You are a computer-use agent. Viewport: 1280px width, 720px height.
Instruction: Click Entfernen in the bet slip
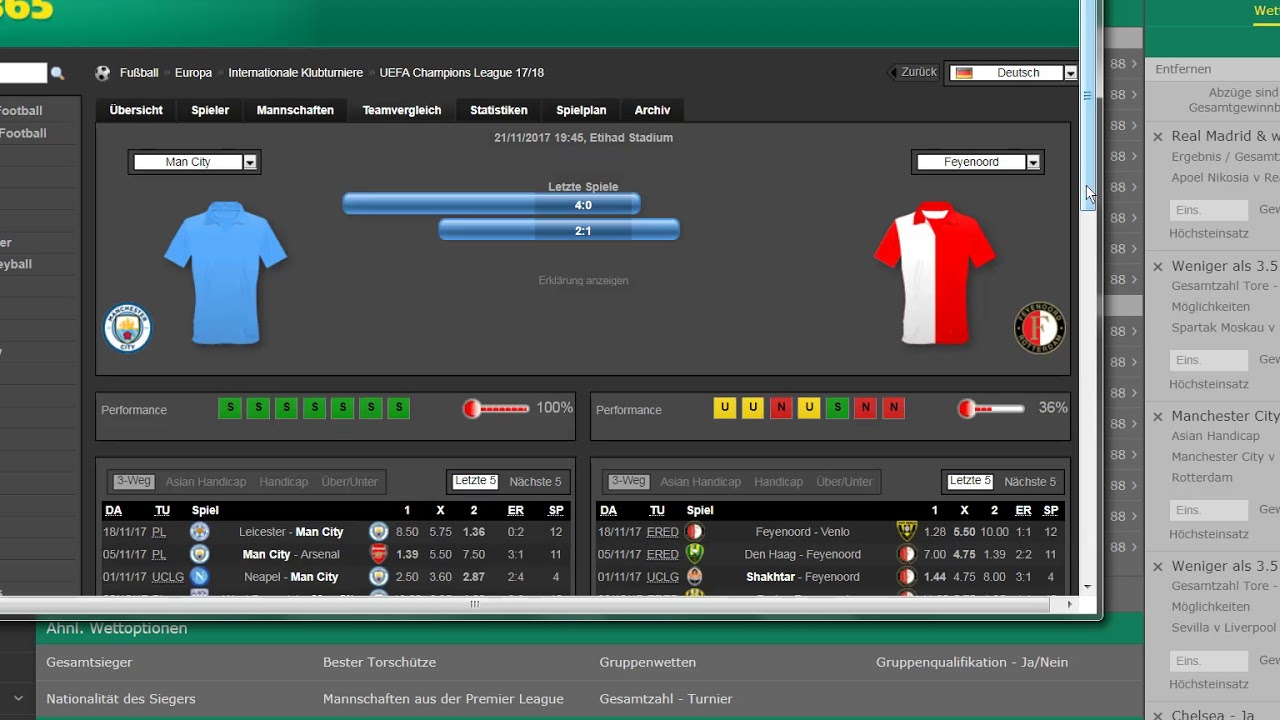(x=1183, y=69)
